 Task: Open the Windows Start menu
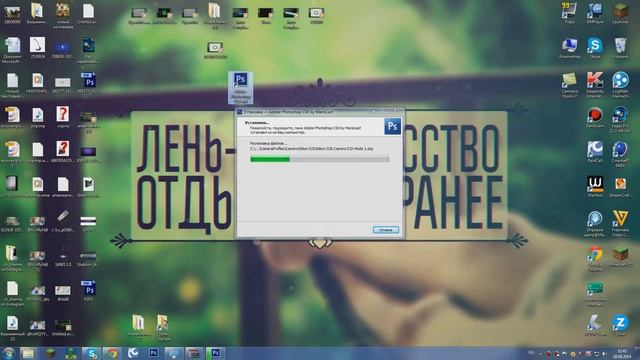pos(8,353)
